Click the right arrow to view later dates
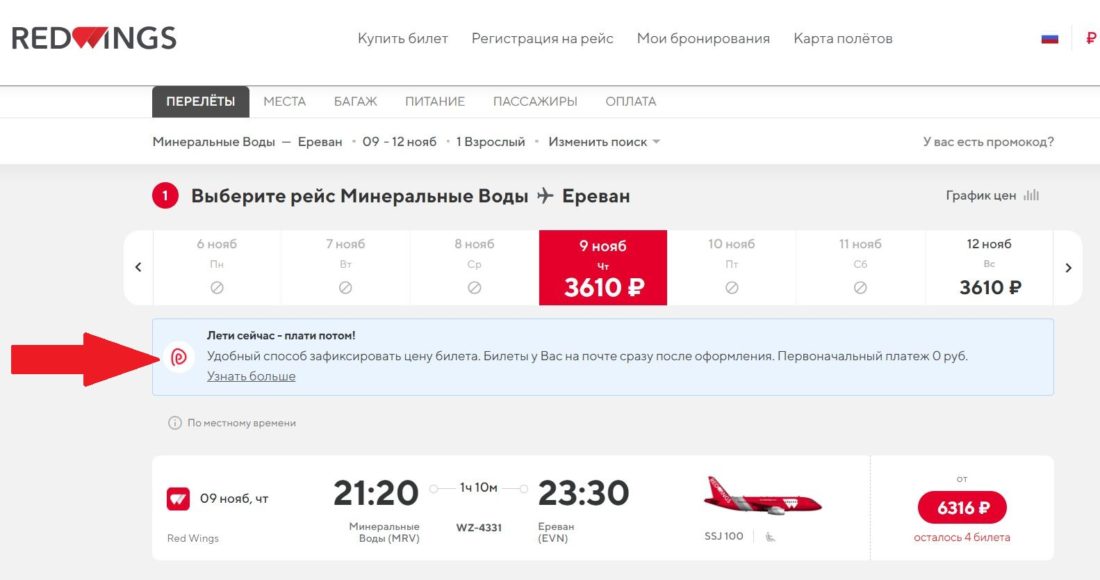This screenshot has width=1100, height=580. [1068, 267]
